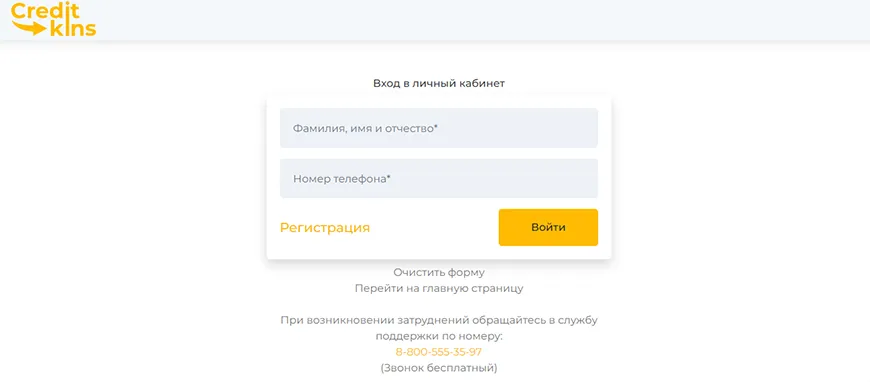Click the word kins in the logo
This screenshot has height=382, width=870.
click(x=73, y=29)
